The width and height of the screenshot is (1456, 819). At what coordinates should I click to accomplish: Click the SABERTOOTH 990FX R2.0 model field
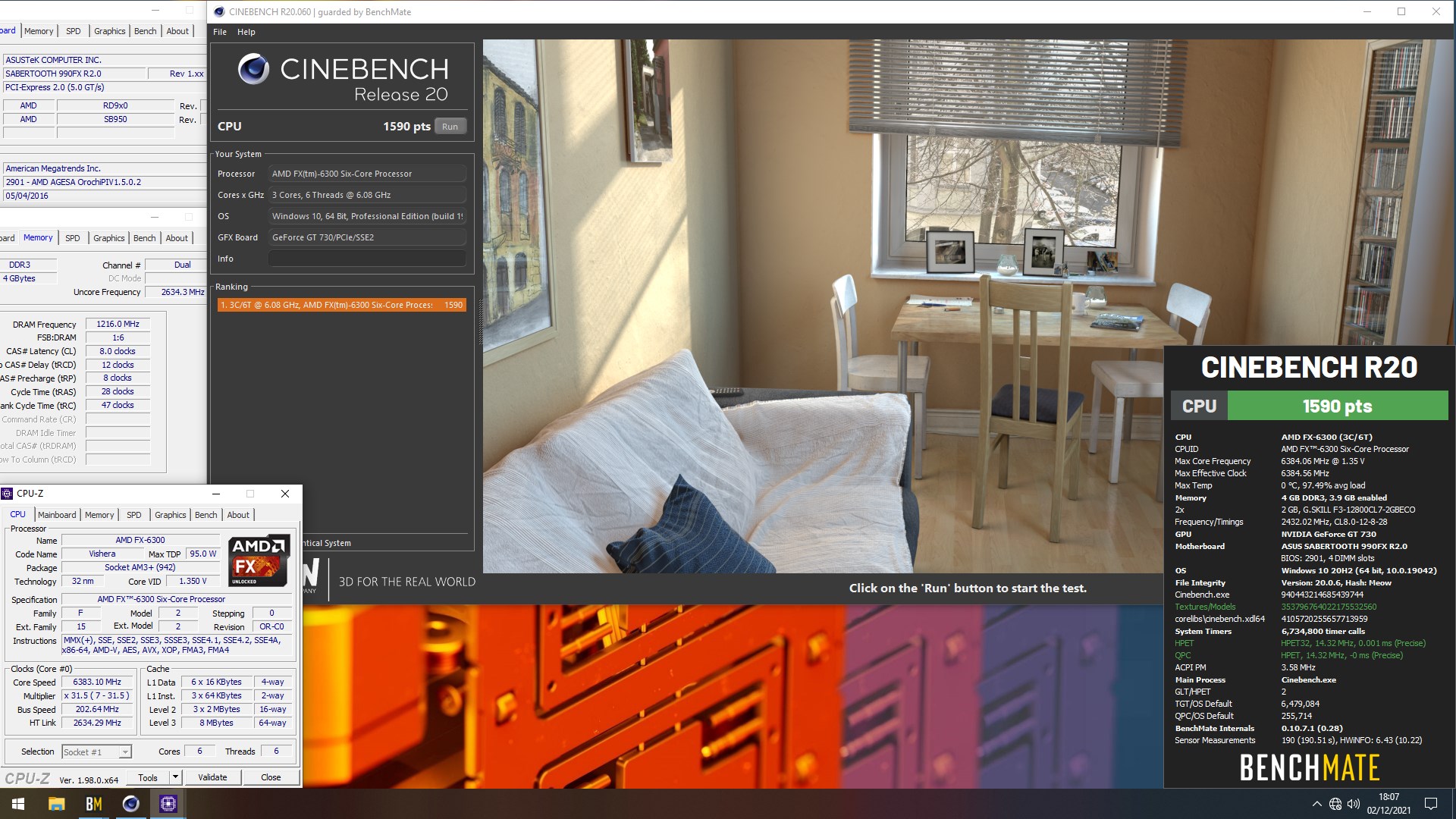click(x=74, y=74)
